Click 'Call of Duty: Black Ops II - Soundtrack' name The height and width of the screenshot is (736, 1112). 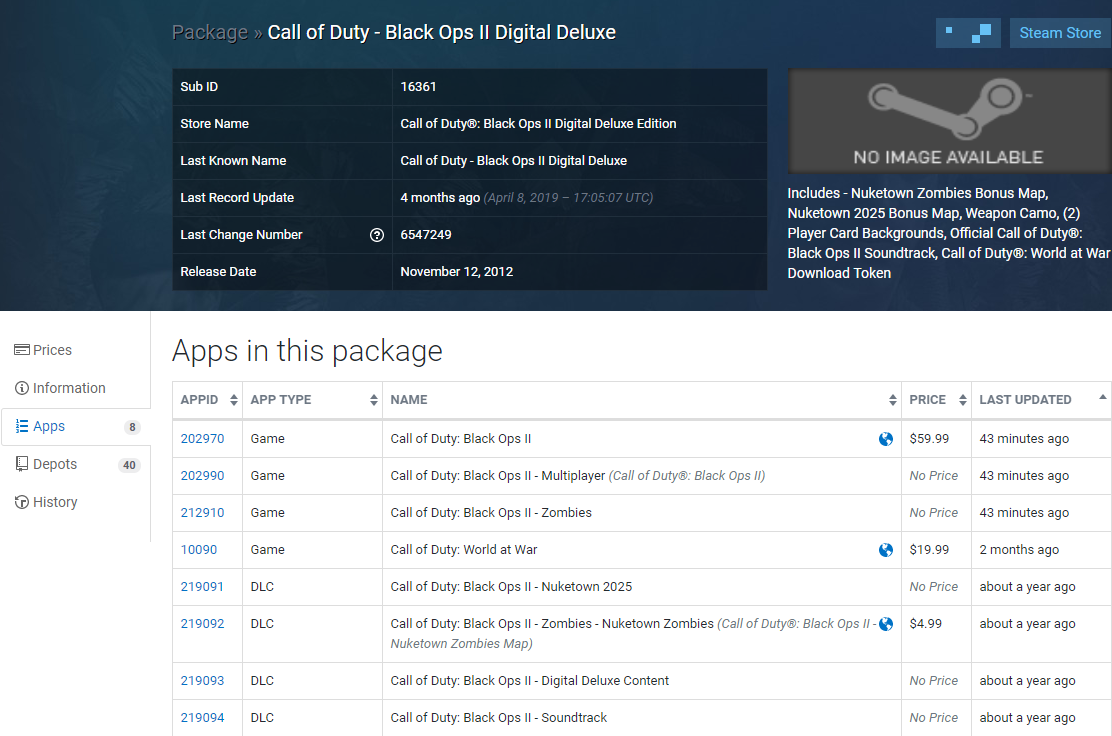click(x=499, y=718)
